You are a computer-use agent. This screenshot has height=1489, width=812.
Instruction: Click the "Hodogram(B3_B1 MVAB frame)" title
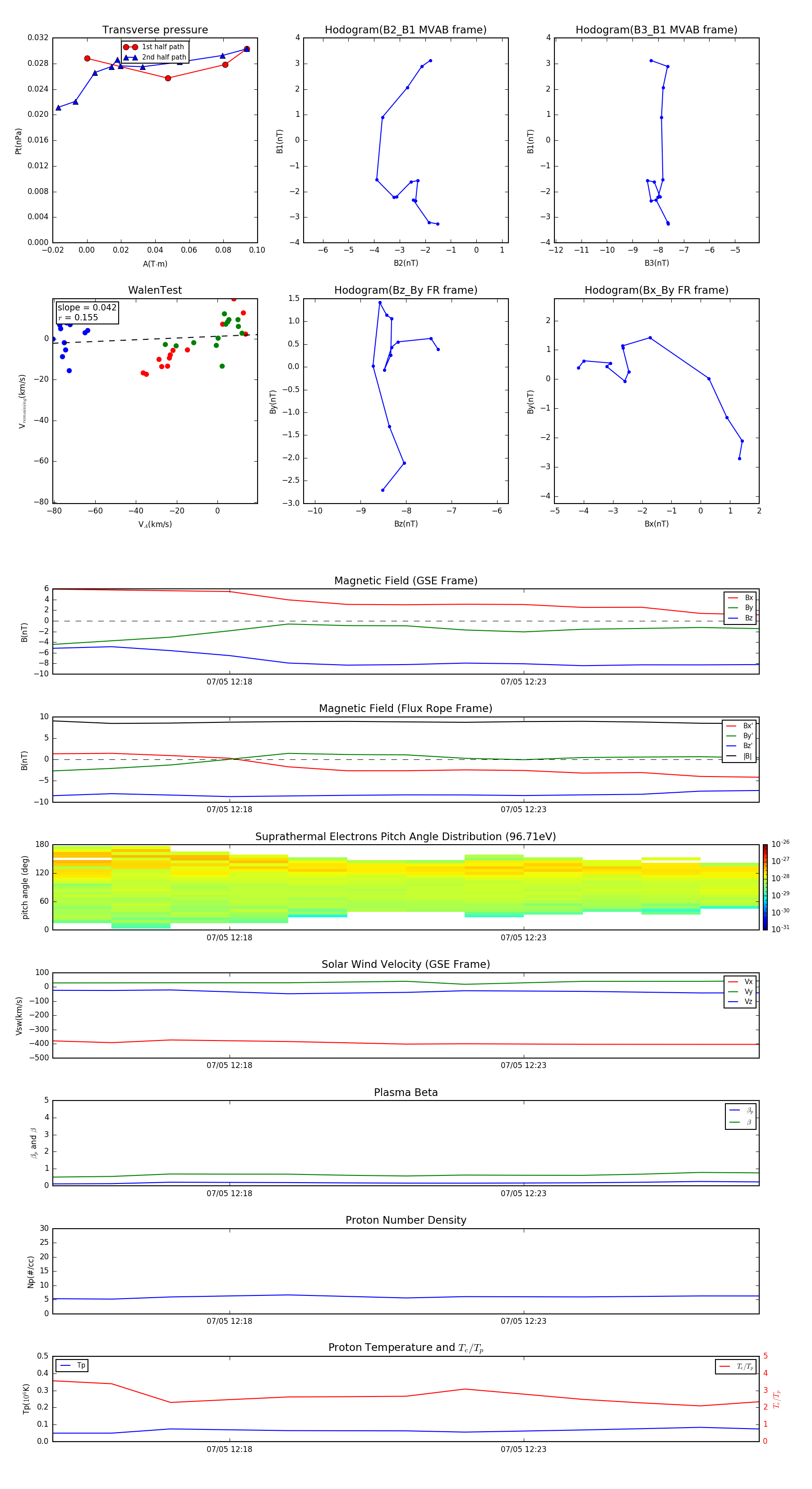[656, 29]
